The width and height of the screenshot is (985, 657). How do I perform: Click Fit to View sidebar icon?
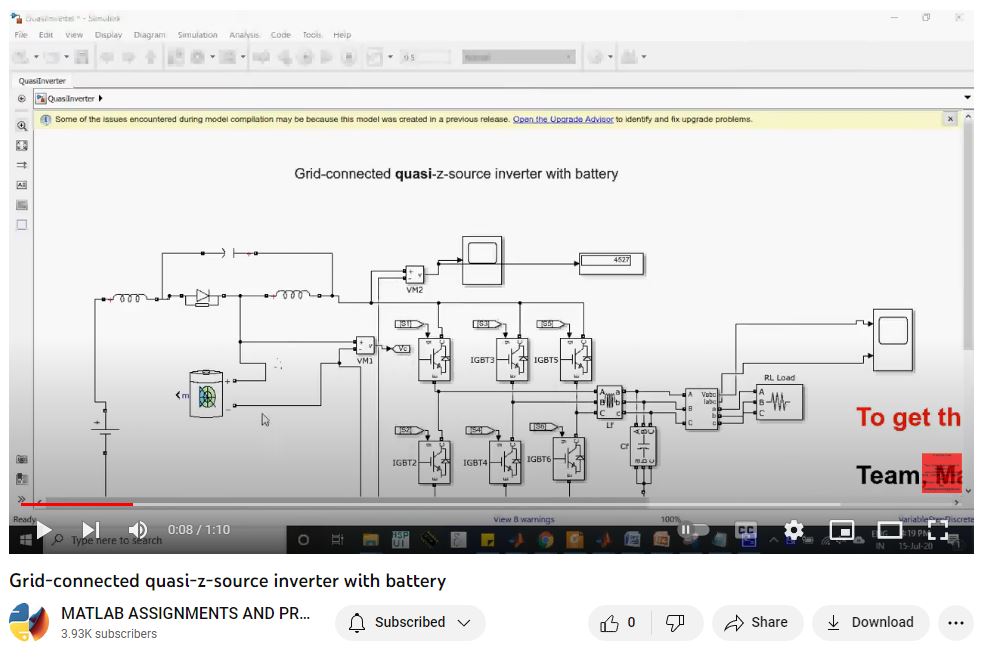tap(22, 146)
